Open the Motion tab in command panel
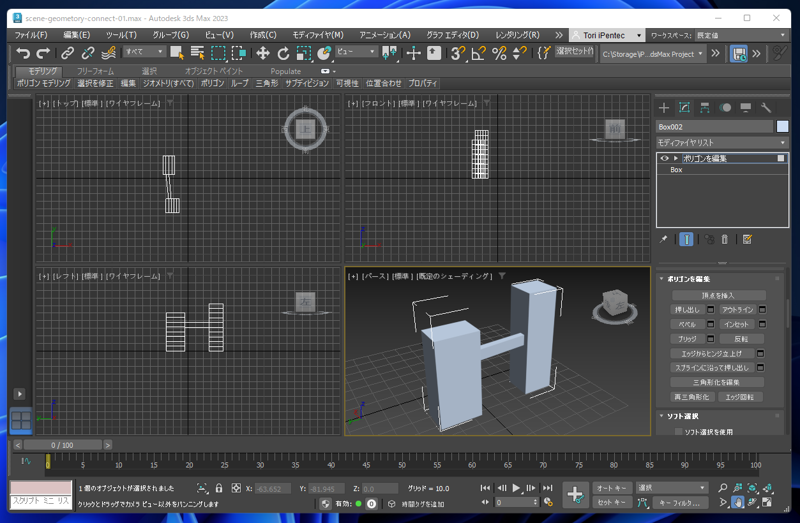The width and height of the screenshot is (800, 523). (725, 108)
